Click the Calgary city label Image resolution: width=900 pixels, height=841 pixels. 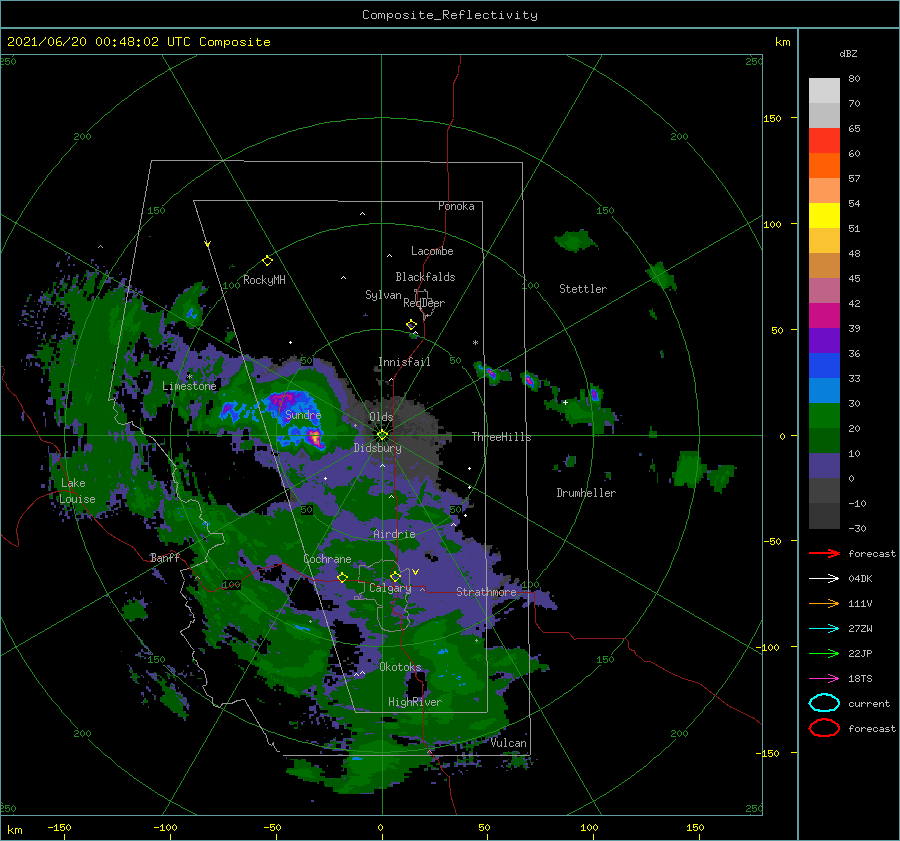[x=390, y=588]
